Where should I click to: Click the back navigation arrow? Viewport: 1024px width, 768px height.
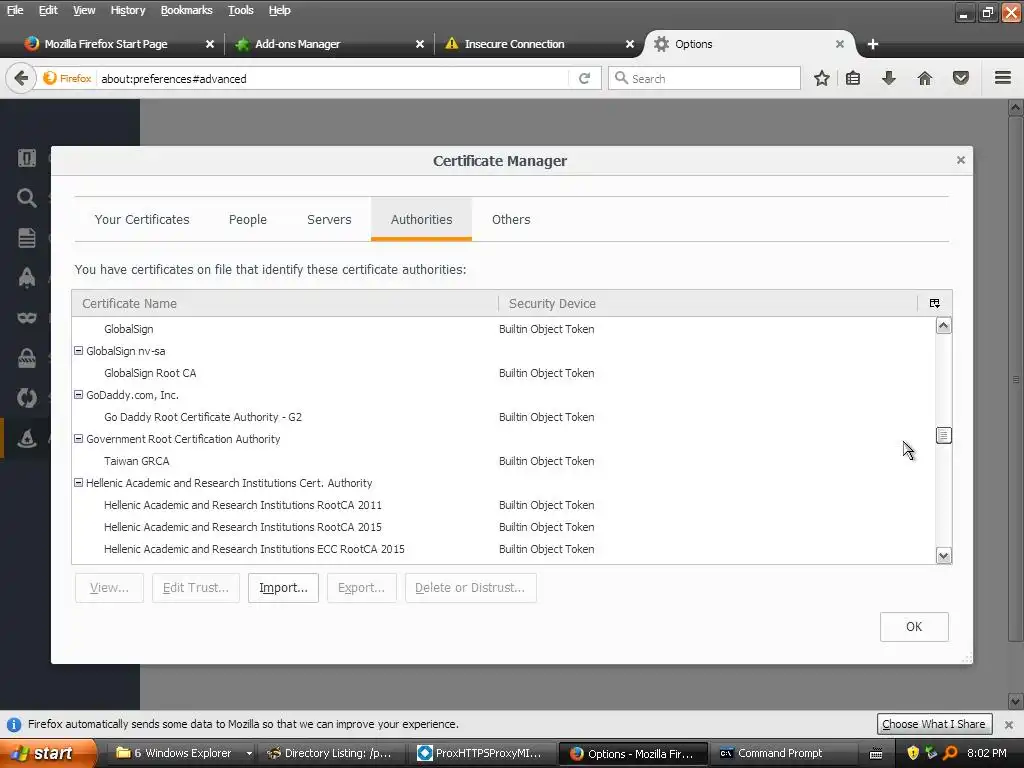pyautogui.click(x=21, y=78)
